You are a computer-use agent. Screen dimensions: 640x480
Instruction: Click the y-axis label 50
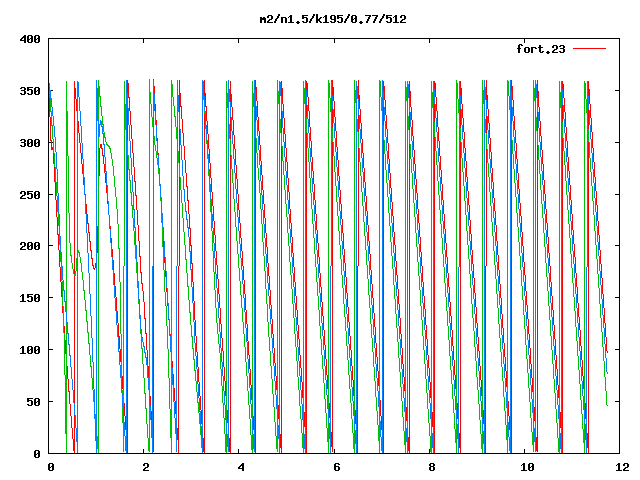click(33, 402)
